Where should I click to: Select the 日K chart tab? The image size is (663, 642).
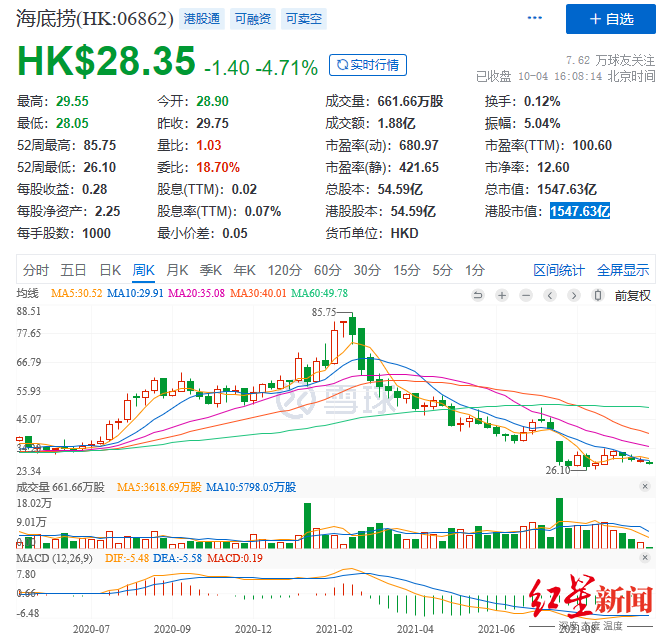pos(109,270)
